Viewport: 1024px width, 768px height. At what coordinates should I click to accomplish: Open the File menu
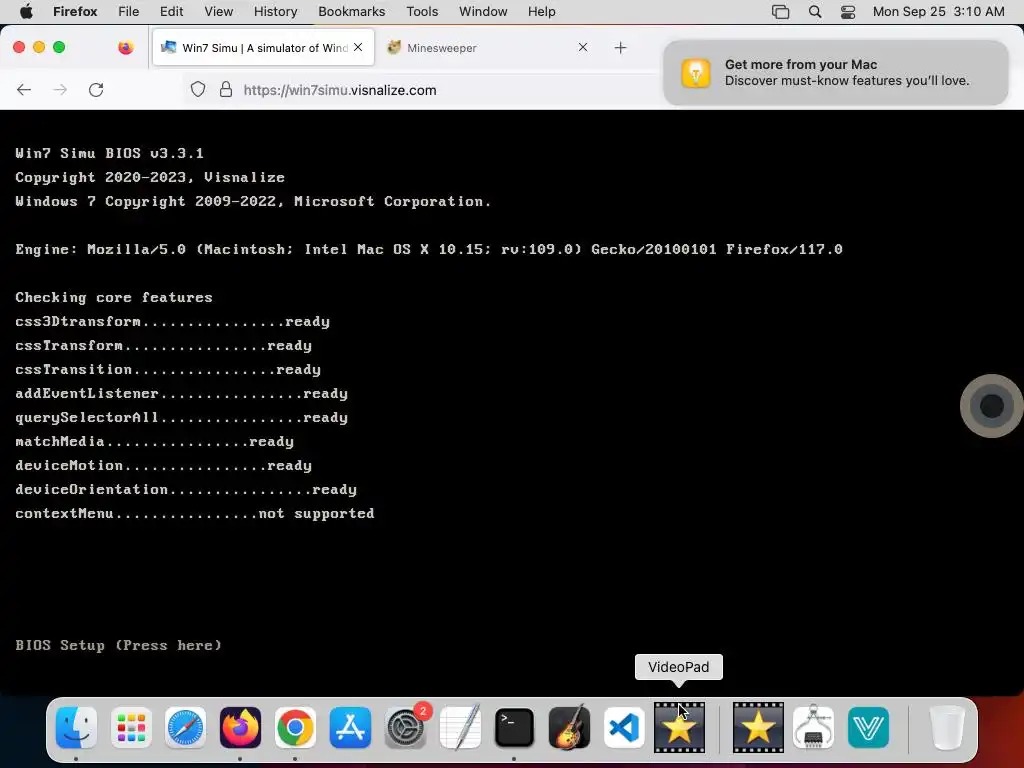[x=129, y=12]
